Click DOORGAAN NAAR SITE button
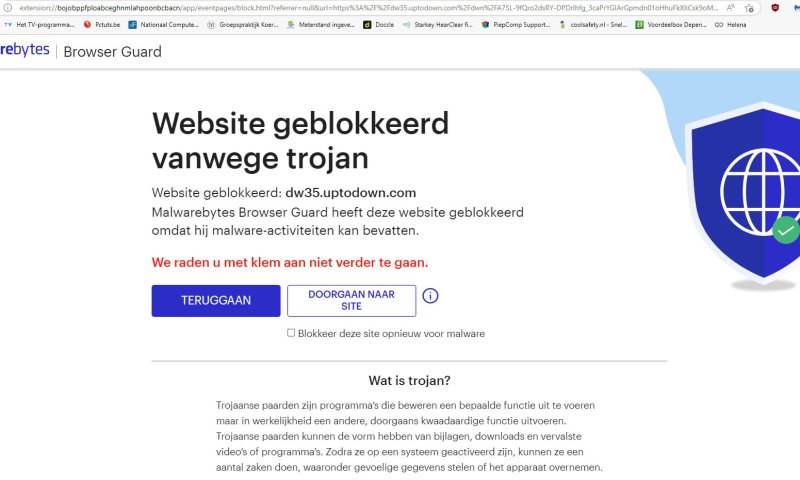This screenshot has width=800, height=480. pyautogui.click(x=352, y=300)
